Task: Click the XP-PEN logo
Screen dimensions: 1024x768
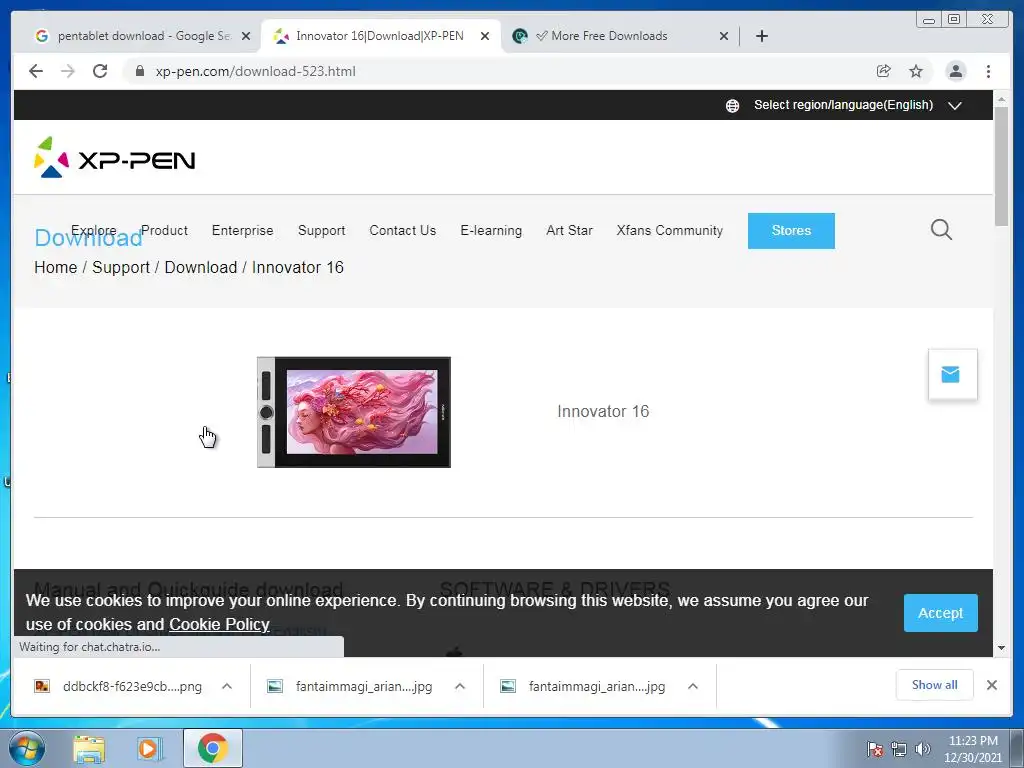Action: click(x=114, y=157)
